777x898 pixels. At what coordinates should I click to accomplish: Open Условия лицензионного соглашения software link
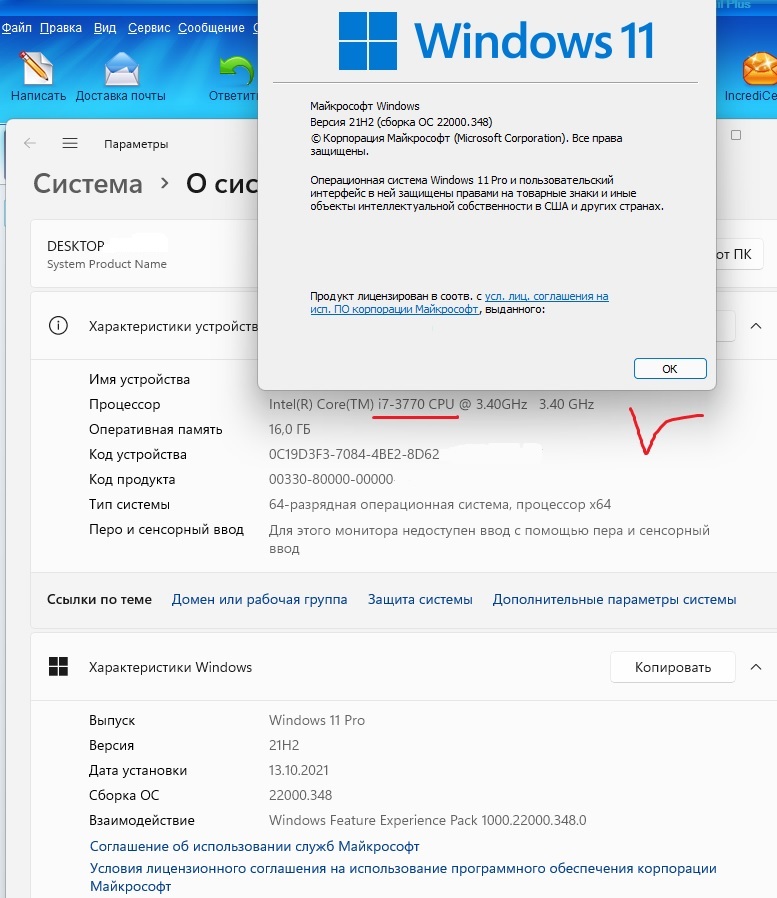click(x=403, y=877)
